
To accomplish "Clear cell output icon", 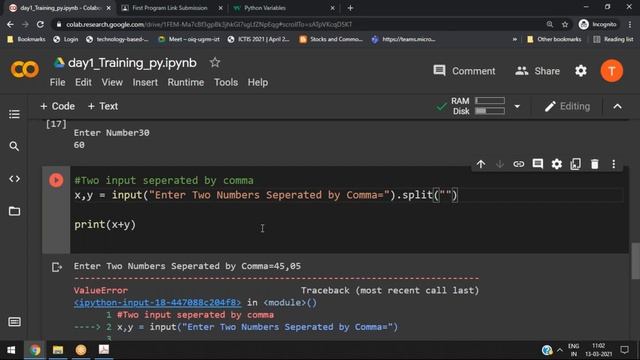I will click(57, 267).
